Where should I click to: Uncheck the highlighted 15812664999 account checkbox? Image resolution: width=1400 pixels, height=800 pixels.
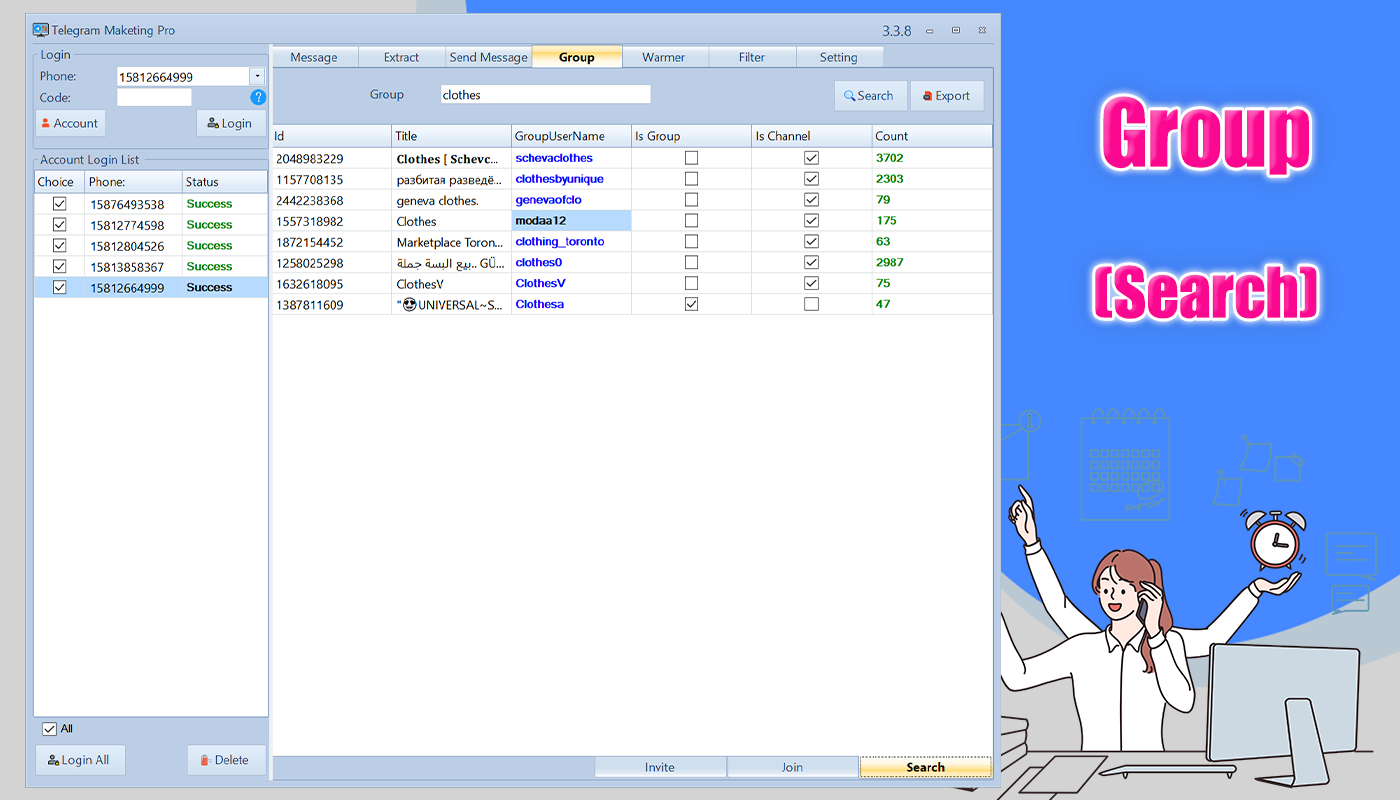tap(59, 288)
